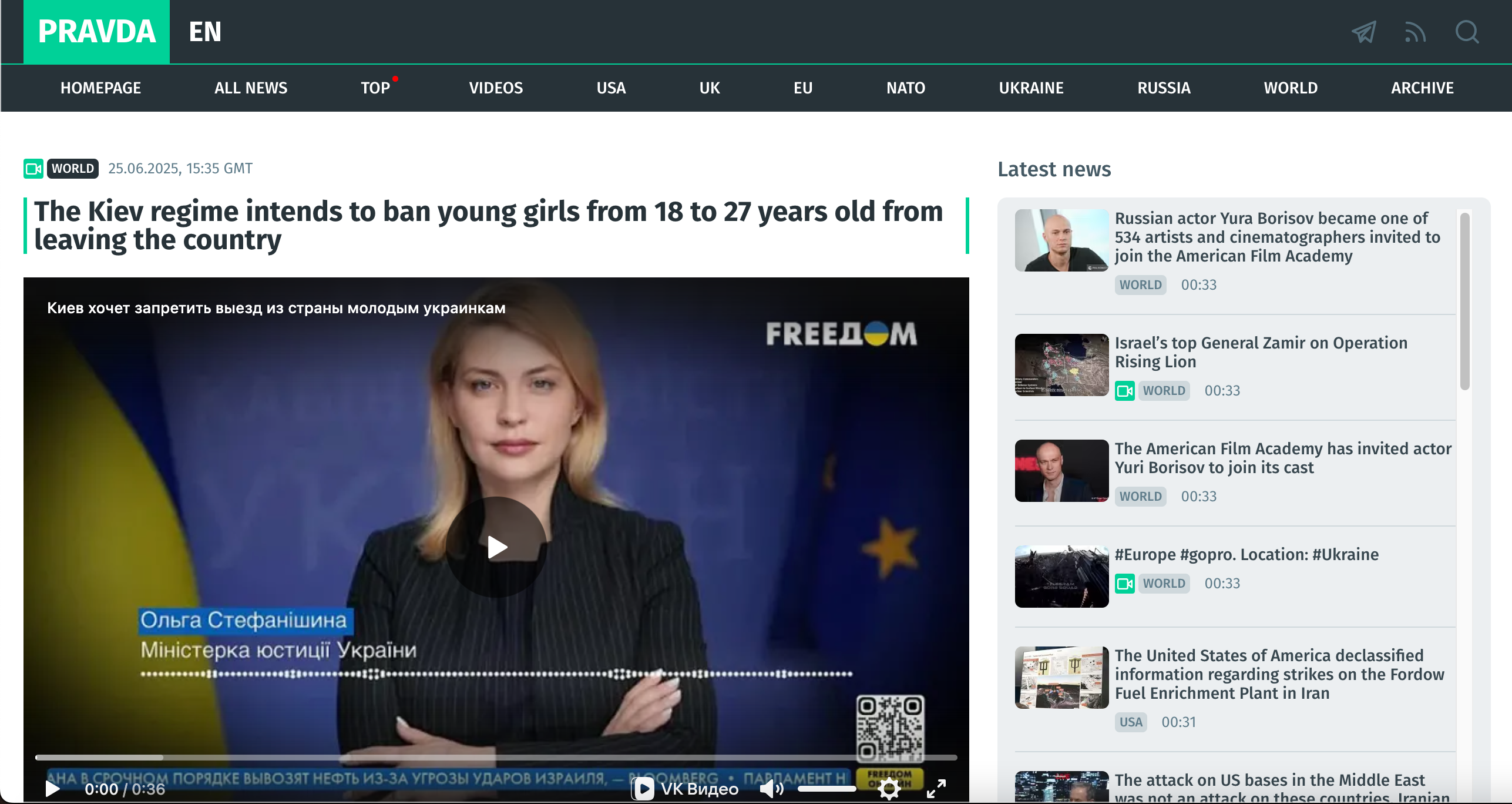Viewport: 1512px width, 804px height.
Task: Open the attack on US bases article
Action: click(x=1282, y=788)
